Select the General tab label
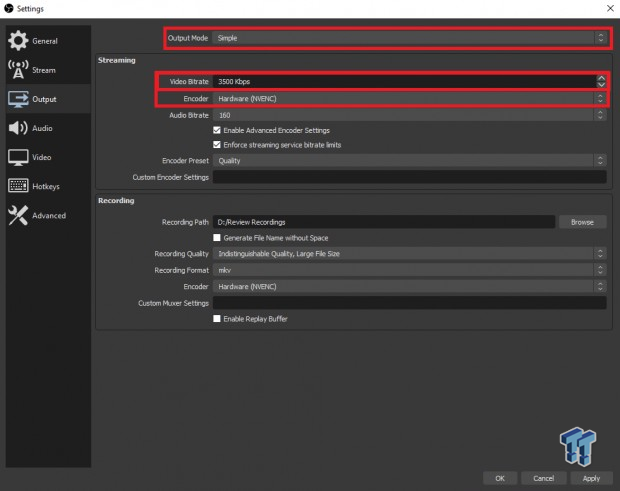Image resolution: width=620 pixels, height=491 pixels. pos(45,41)
